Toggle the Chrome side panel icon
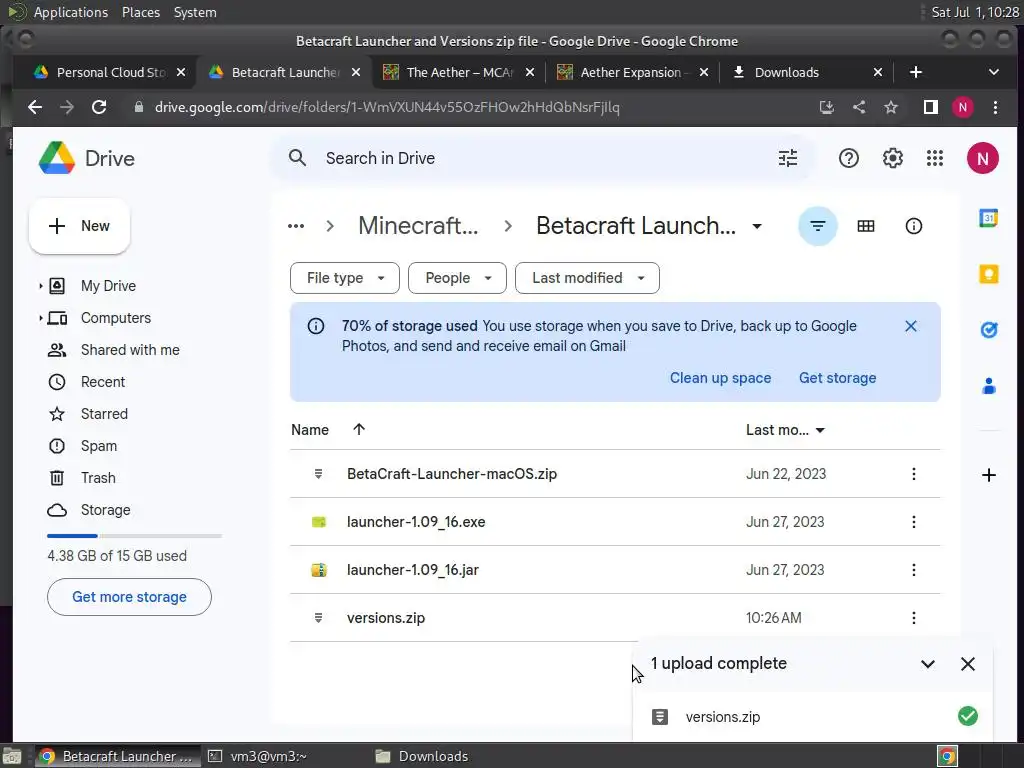 click(931, 107)
